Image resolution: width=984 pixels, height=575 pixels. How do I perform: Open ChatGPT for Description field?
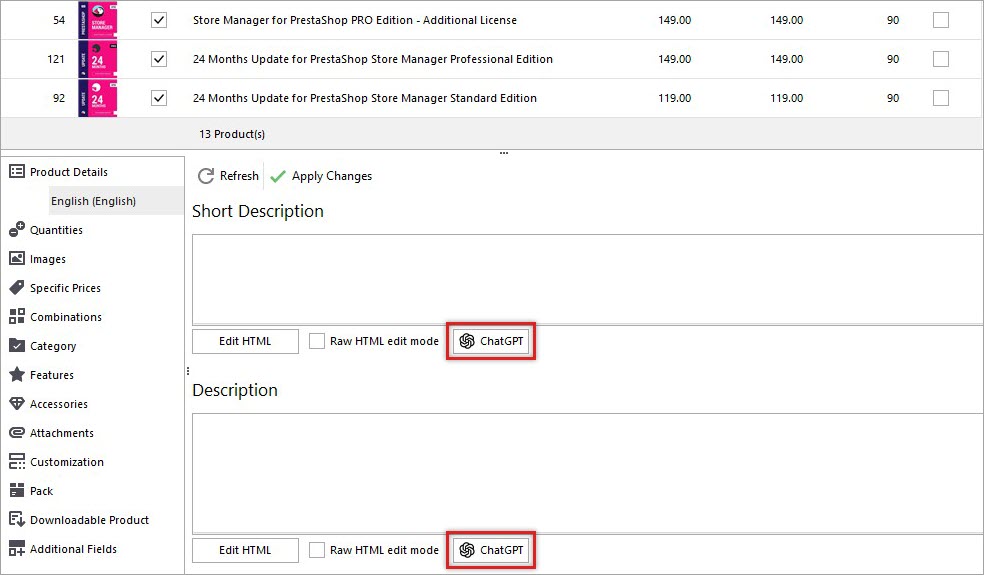point(491,550)
